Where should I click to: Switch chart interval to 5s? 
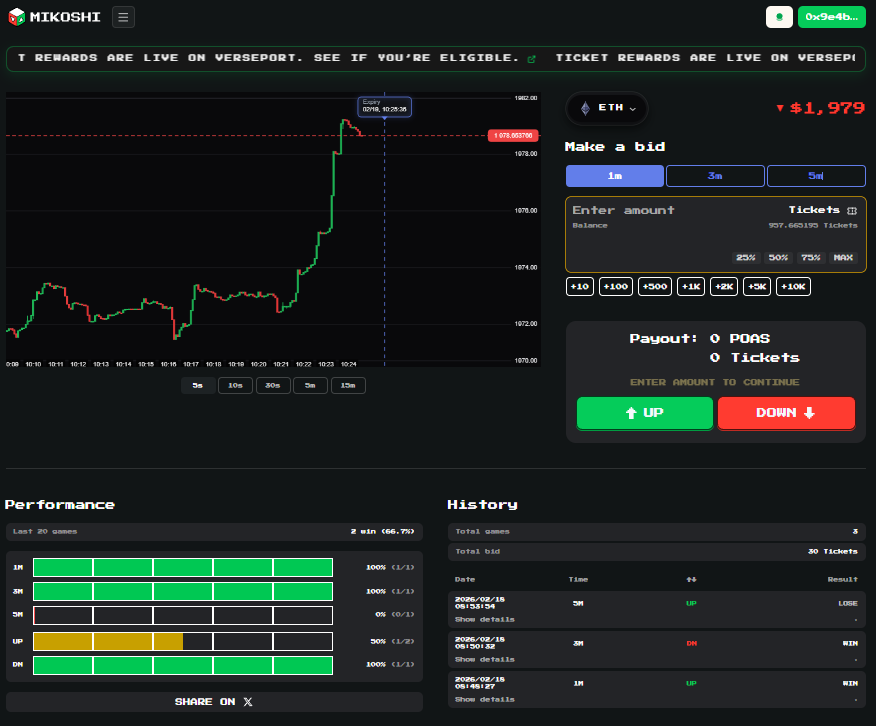pyautogui.click(x=198, y=385)
